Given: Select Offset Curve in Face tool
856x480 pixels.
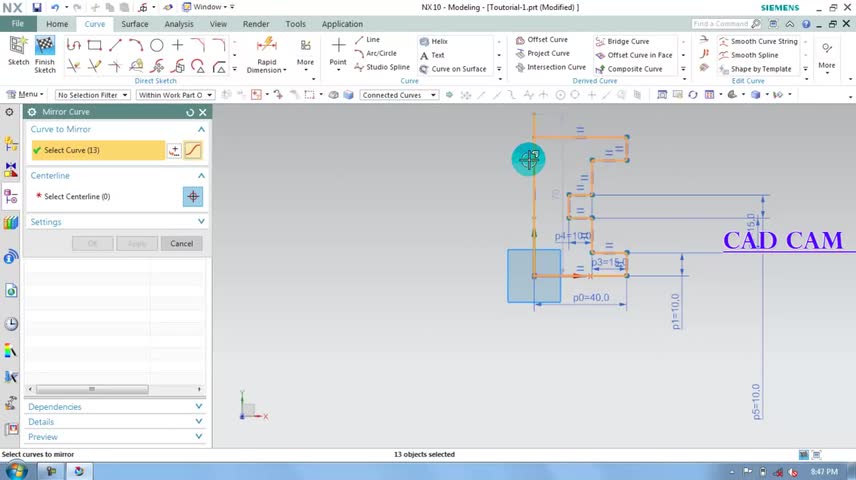Looking at the screenshot, I should (x=634, y=55).
